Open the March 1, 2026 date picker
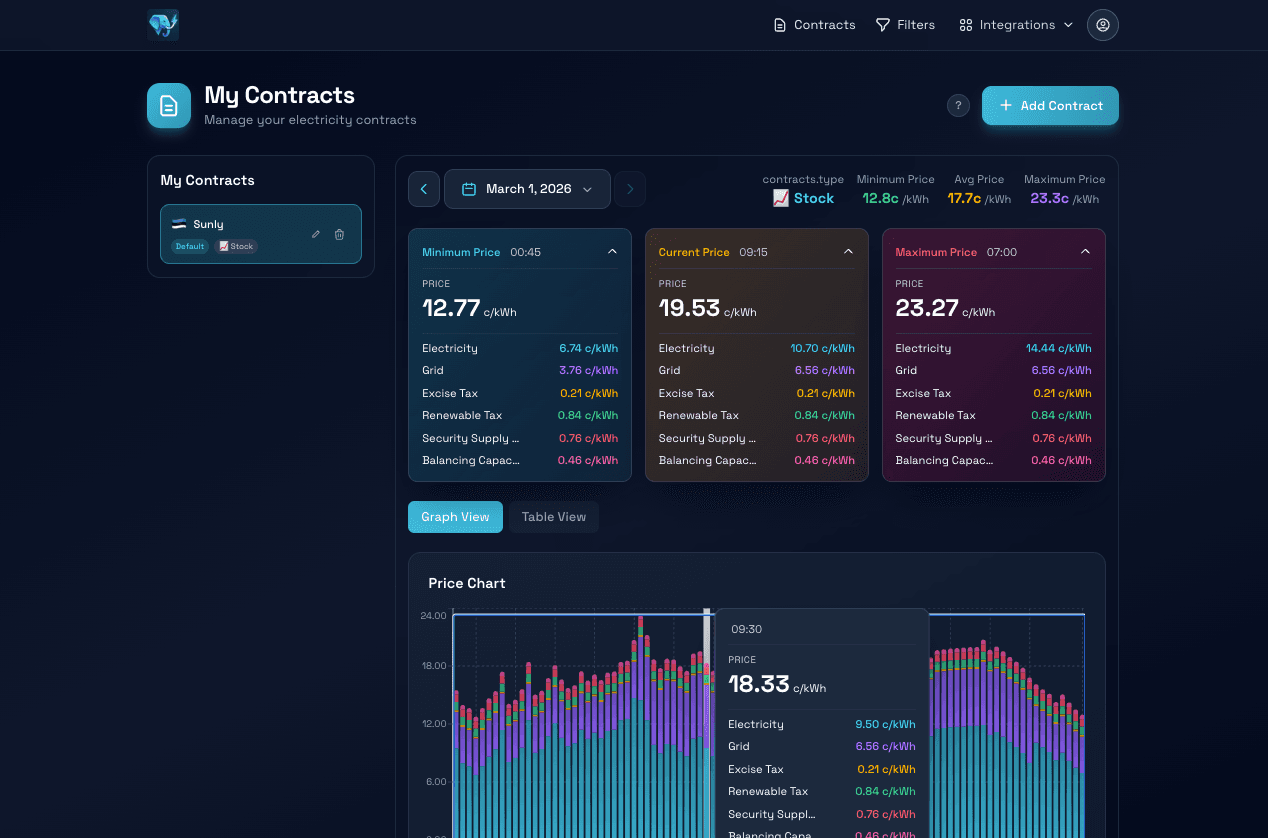Image resolution: width=1268 pixels, height=838 pixels. (x=527, y=189)
